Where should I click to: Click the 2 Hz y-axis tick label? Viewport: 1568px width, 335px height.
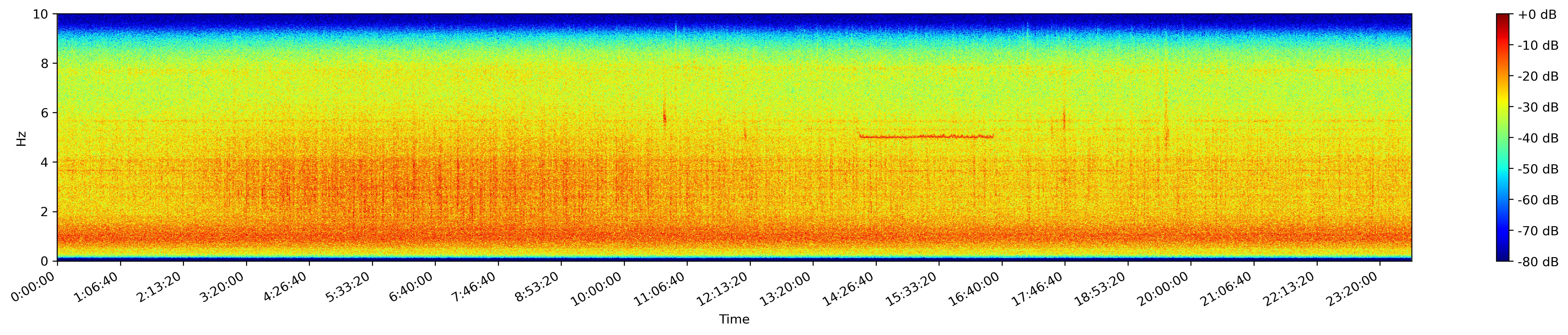(x=44, y=212)
